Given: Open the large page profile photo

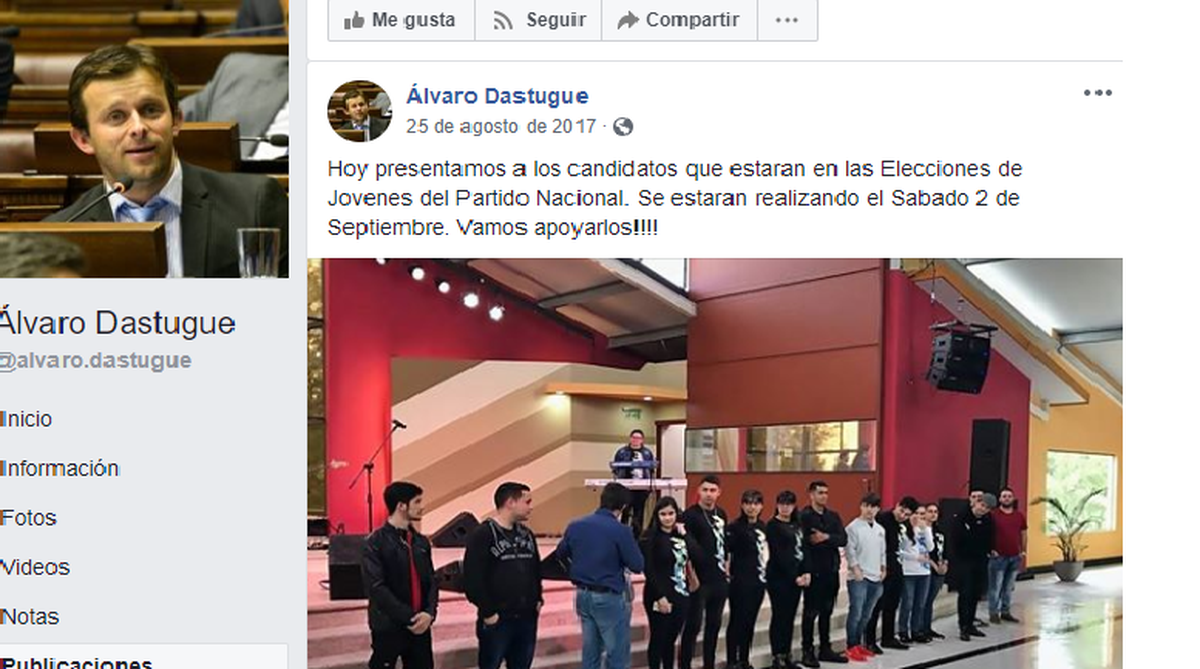Looking at the screenshot, I should coord(144,139).
